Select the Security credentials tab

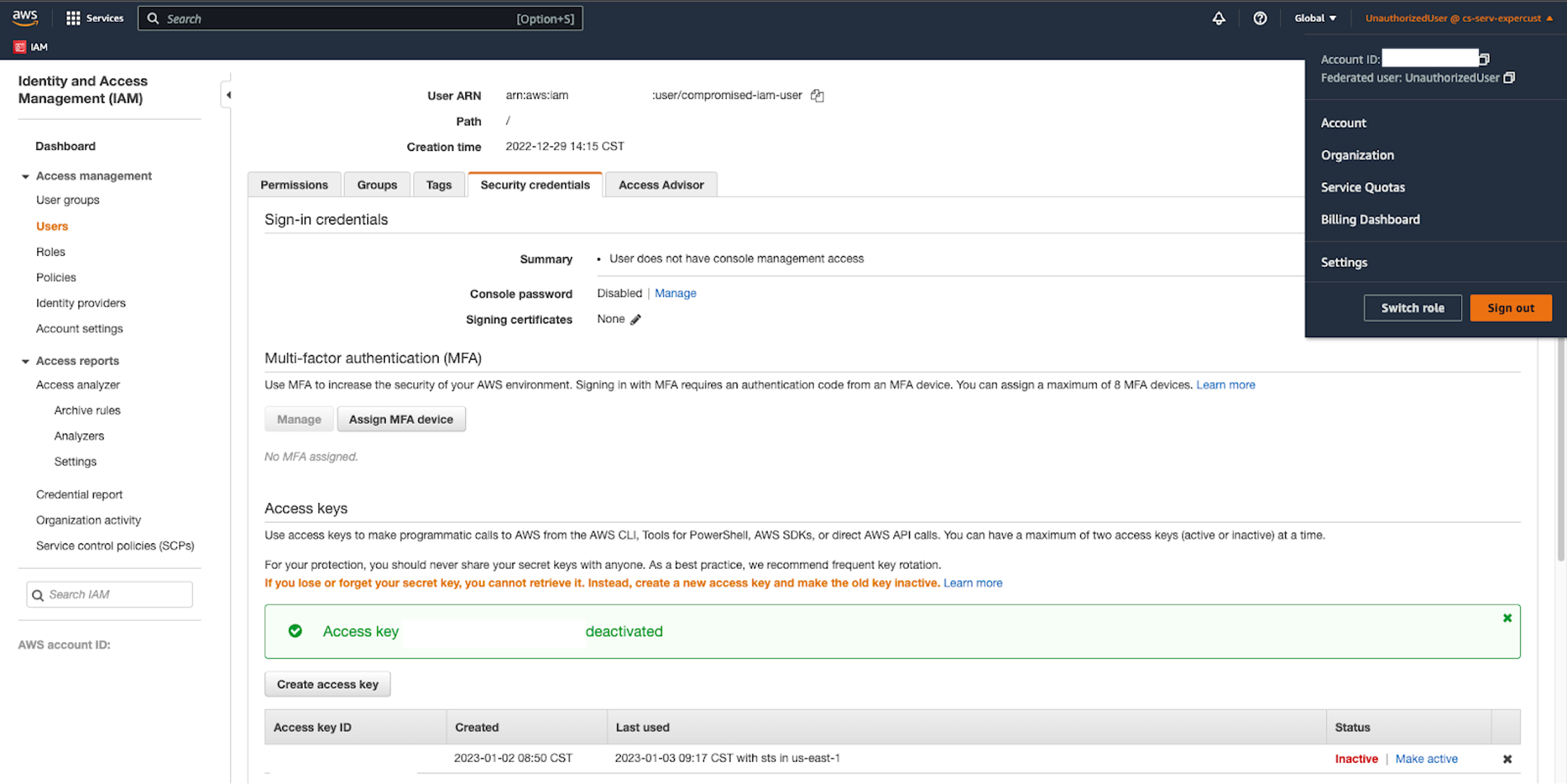[535, 185]
